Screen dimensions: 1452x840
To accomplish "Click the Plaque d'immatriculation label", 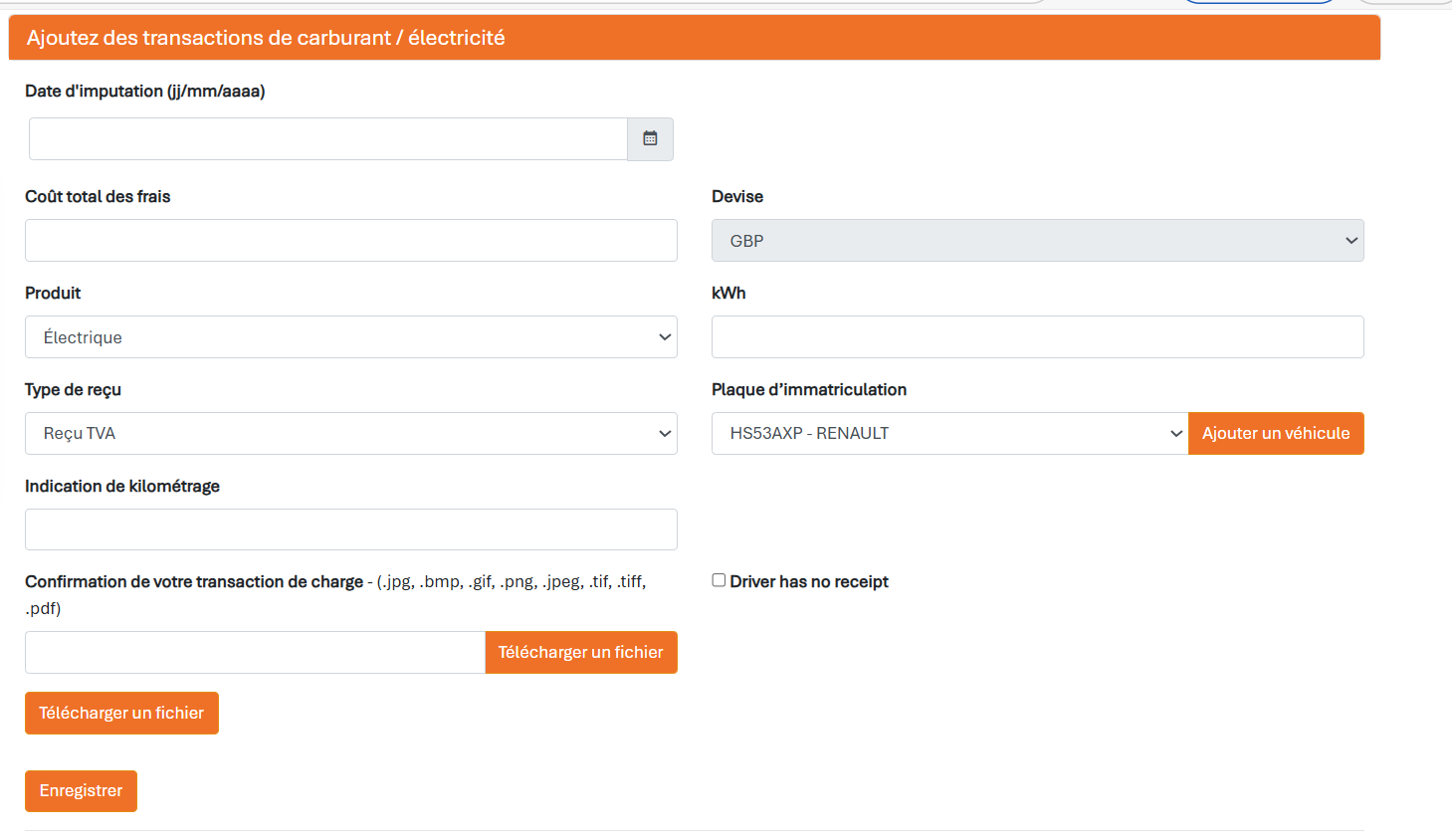I will 809,390.
